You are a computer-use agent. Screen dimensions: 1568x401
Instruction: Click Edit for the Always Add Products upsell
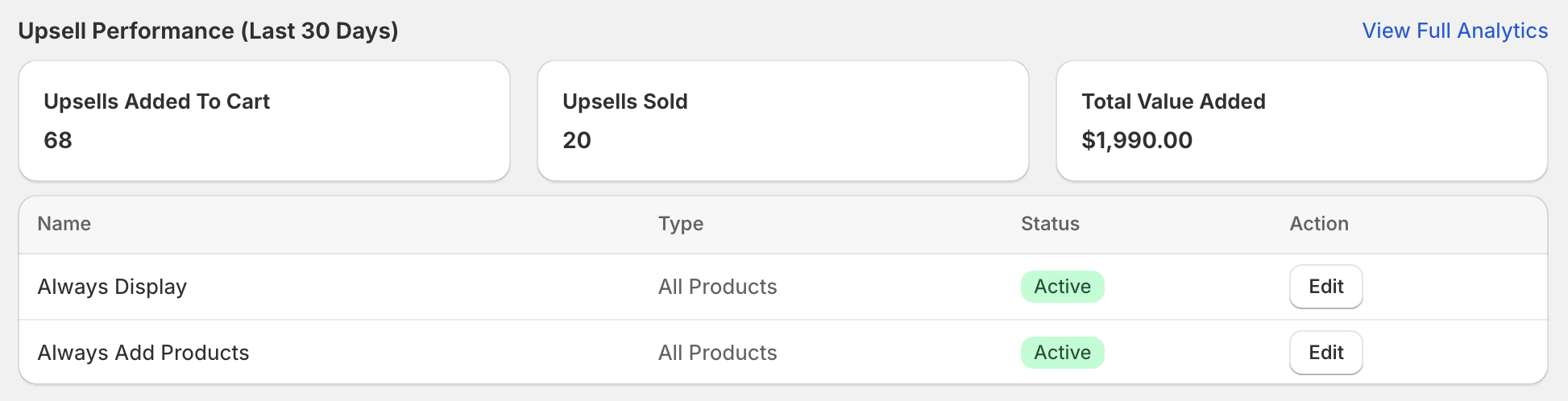1325,353
